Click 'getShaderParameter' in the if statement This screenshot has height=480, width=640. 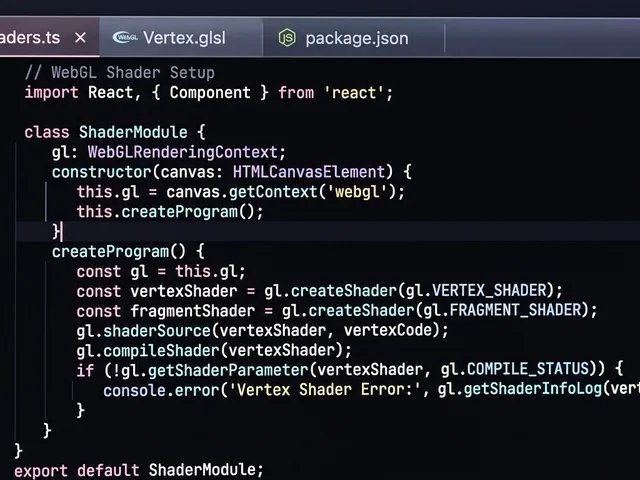point(228,370)
